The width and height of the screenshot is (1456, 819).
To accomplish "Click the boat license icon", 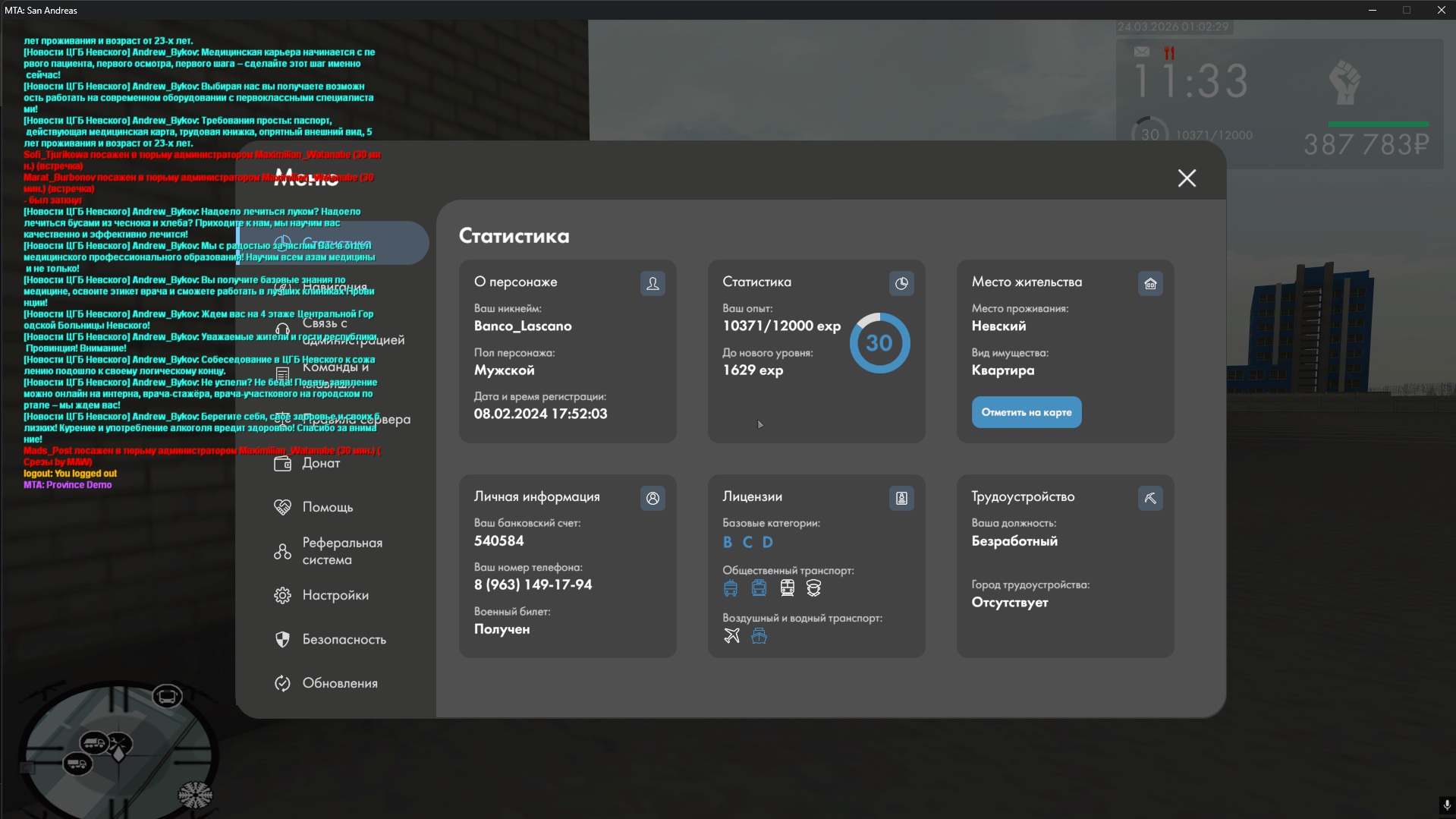I will click(x=759, y=636).
